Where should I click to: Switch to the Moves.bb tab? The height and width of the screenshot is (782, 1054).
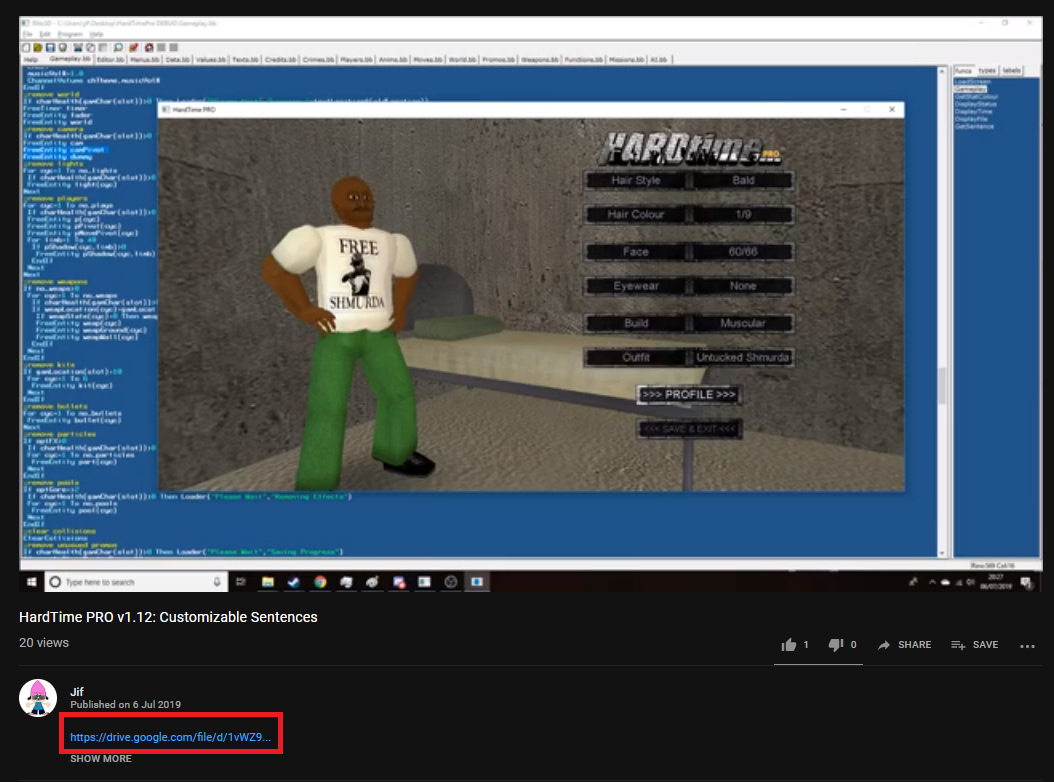pos(428,59)
